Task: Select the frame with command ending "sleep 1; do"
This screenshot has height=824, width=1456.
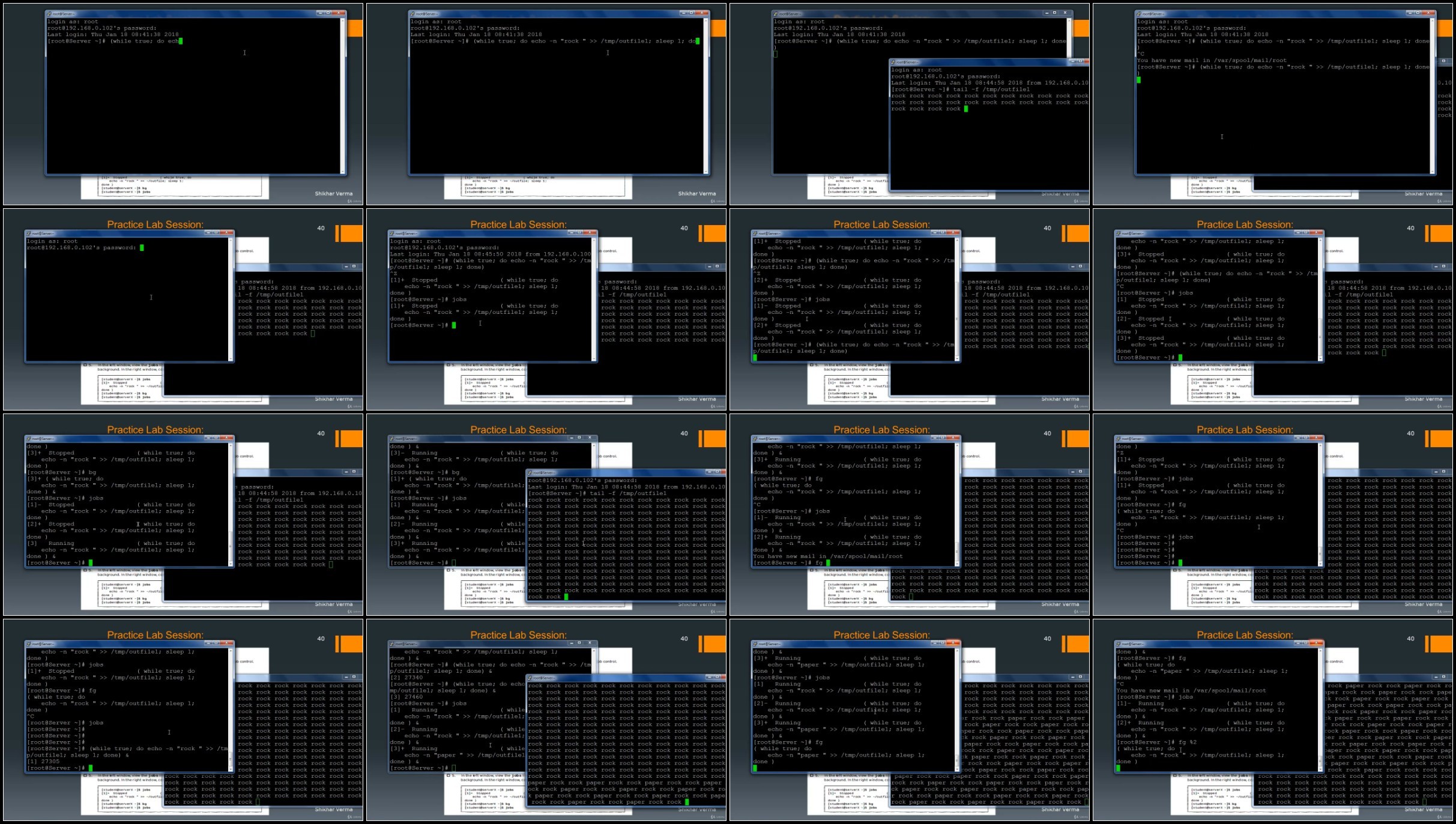Action: tap(546, 104)
